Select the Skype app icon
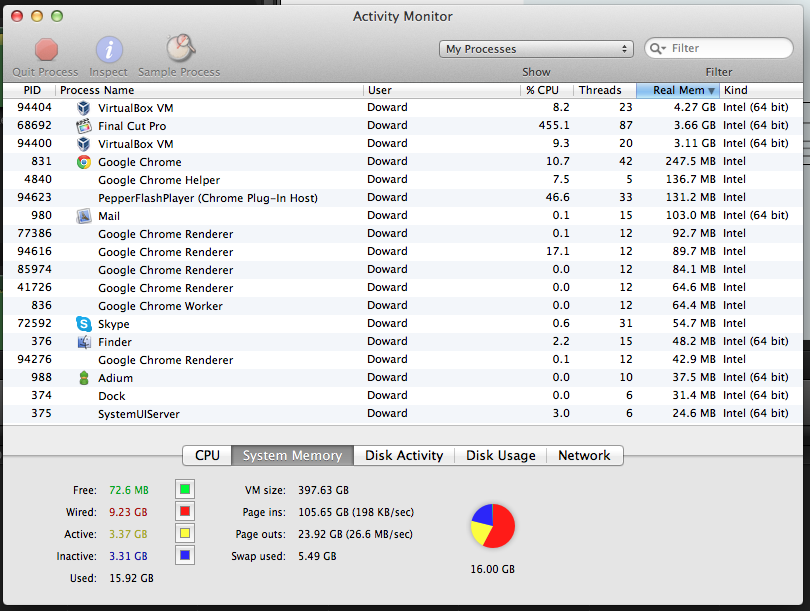Image resolution: width=810 pixels, height=611 pixels. (x=83, y=324)
